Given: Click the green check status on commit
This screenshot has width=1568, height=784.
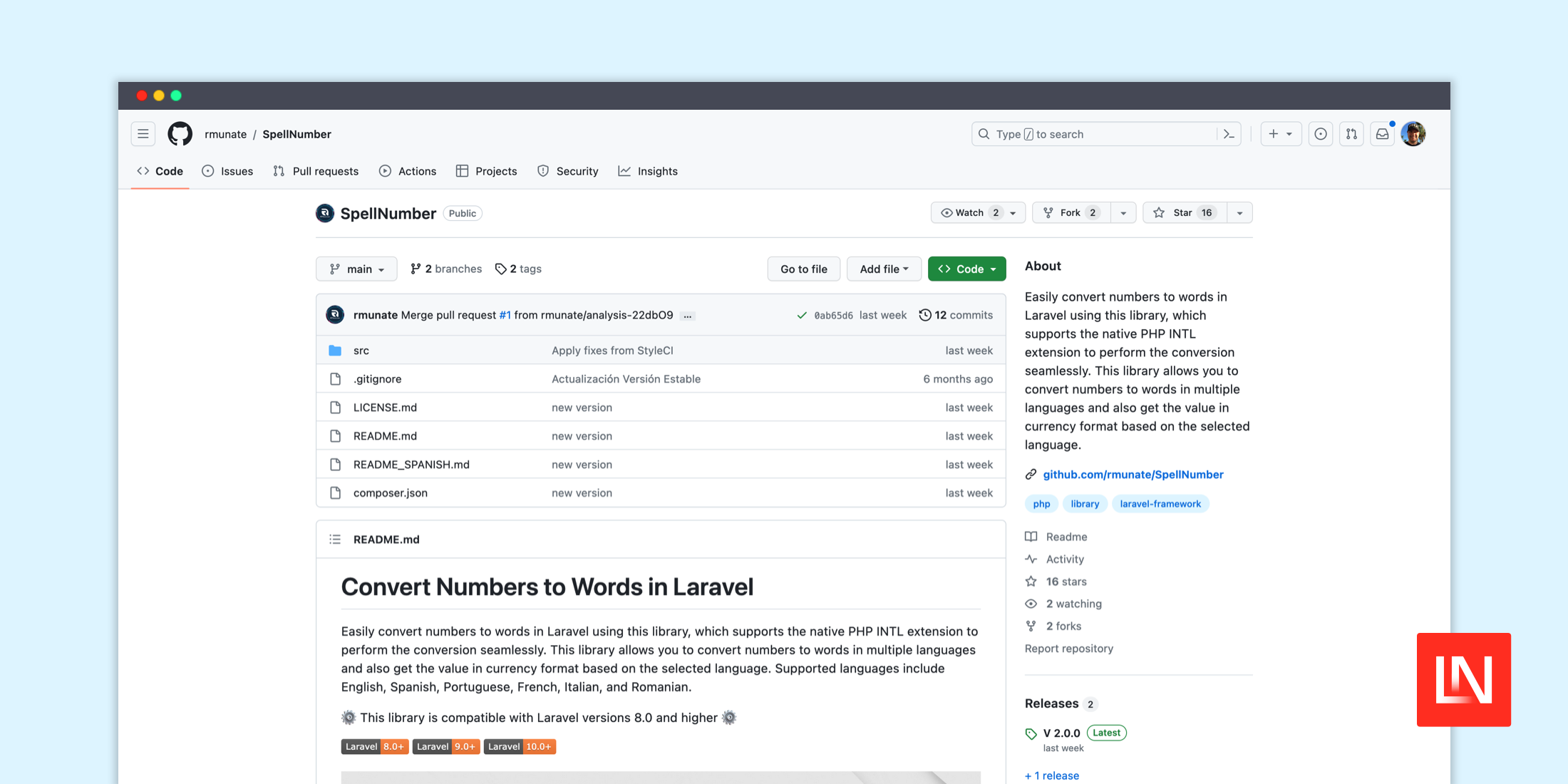Looking at the screenshot, I should 802,315.
